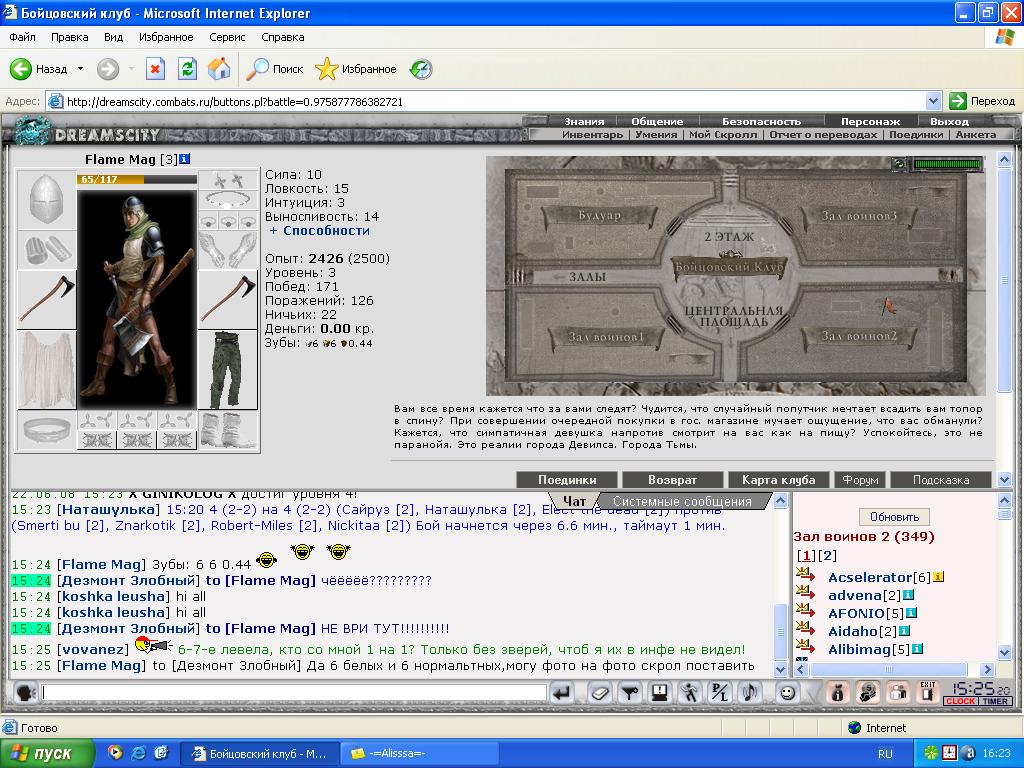The height and width of the screenshot is (768, 1024).
Task: Click the sound speaker icon in chat bar
Action: pyautogui.click(x=750, y=692)
